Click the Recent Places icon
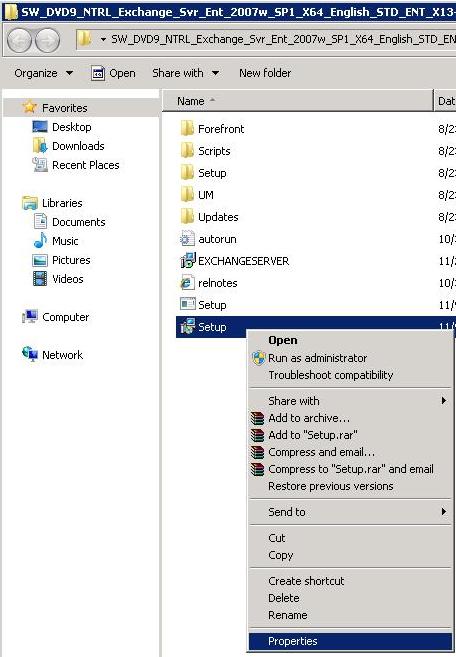This screenshot has height=657, width=456. 40,165
